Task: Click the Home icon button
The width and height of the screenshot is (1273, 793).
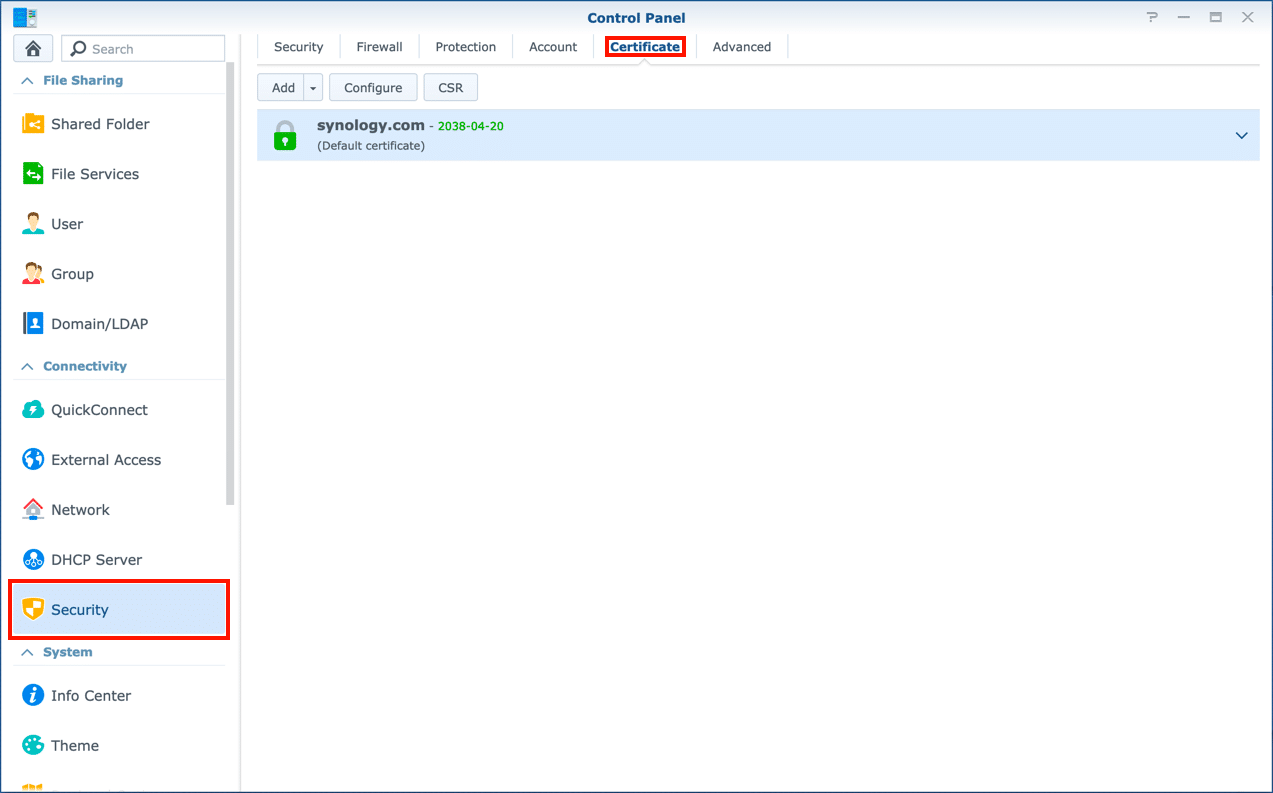Action: (33, 49)
